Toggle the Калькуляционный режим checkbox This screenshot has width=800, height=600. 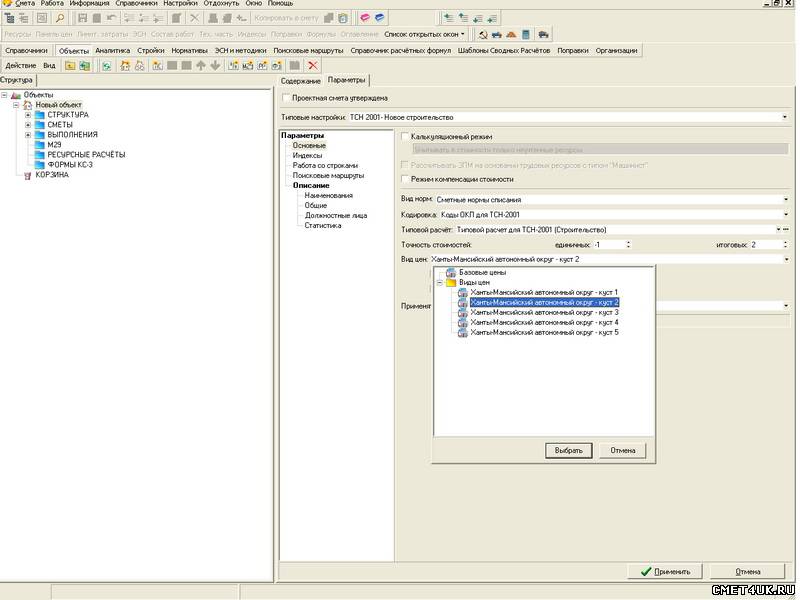pyautogui.click(x=405, y=136)
